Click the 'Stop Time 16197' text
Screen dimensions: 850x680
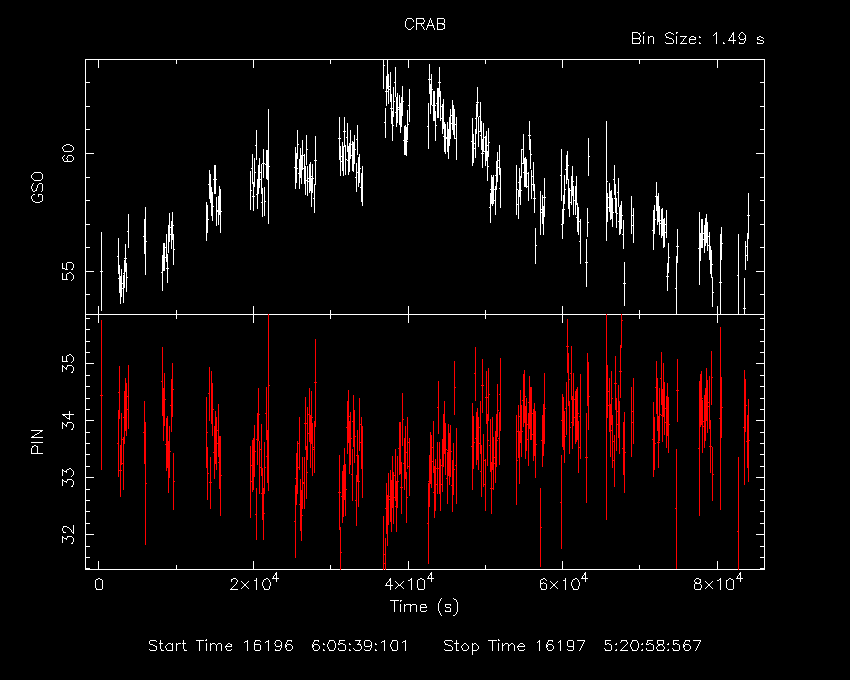point(514,646)
